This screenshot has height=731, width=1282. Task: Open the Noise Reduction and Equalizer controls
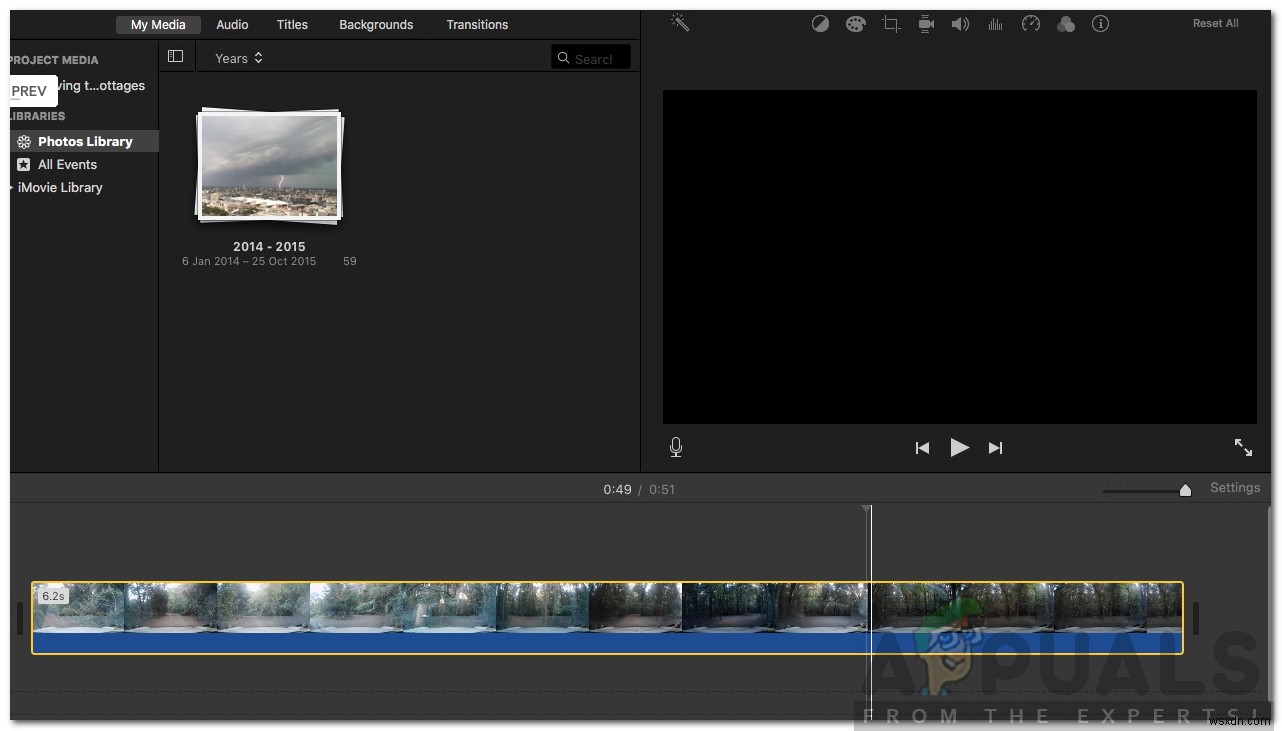click(x=996, y=23)
